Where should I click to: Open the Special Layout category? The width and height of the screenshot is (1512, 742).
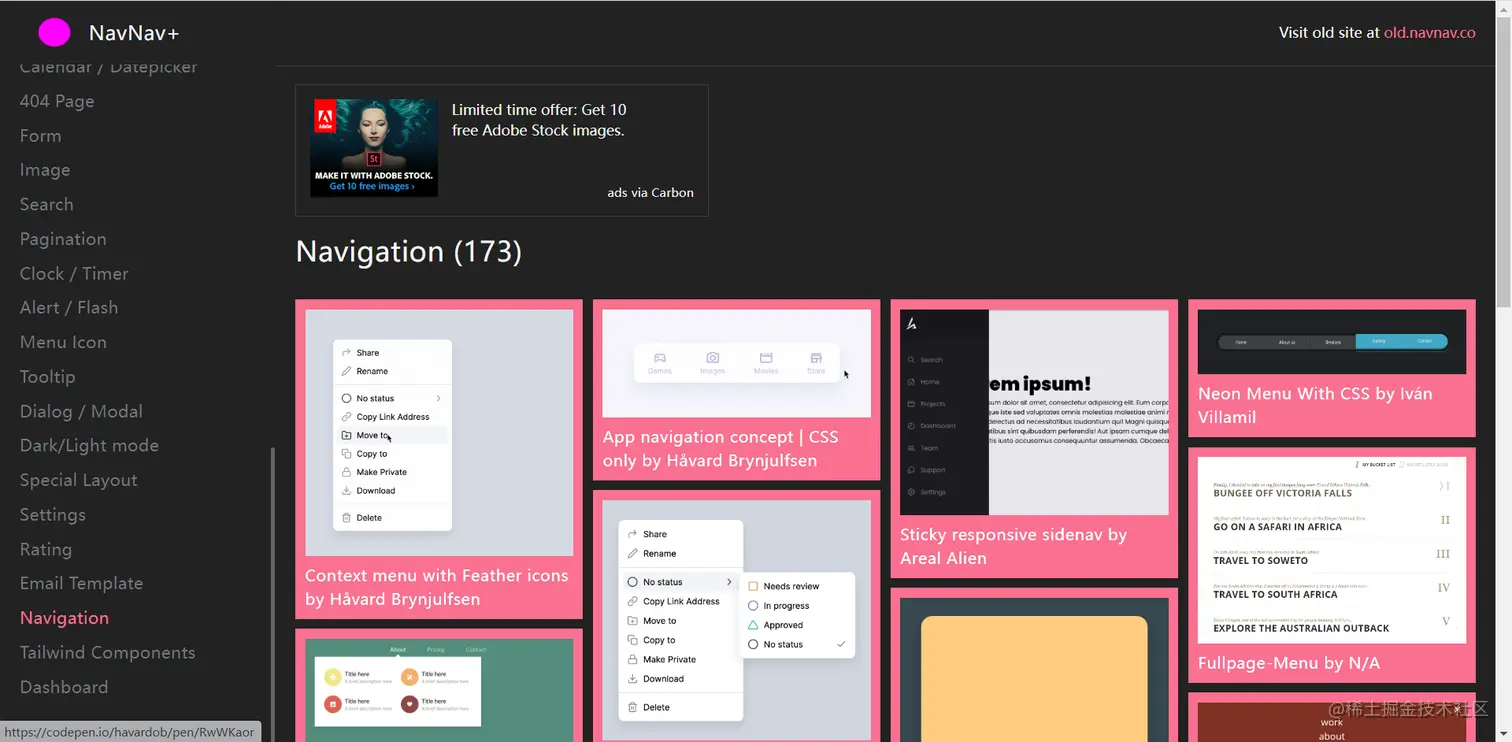pos(79,480)
